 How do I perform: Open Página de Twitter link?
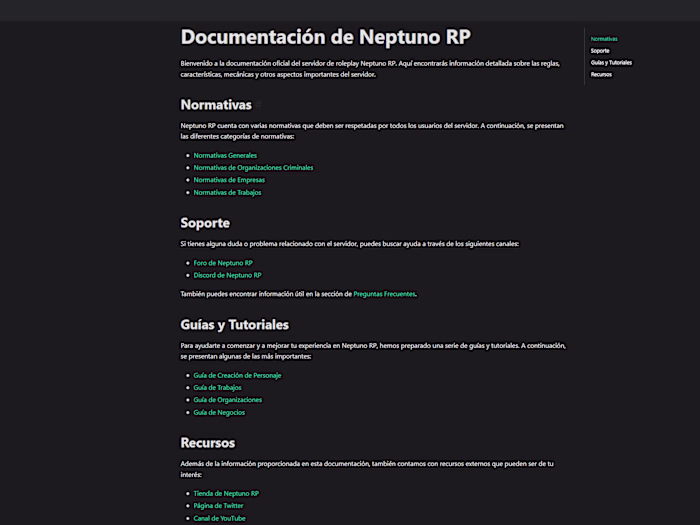(x=218, y=506)
